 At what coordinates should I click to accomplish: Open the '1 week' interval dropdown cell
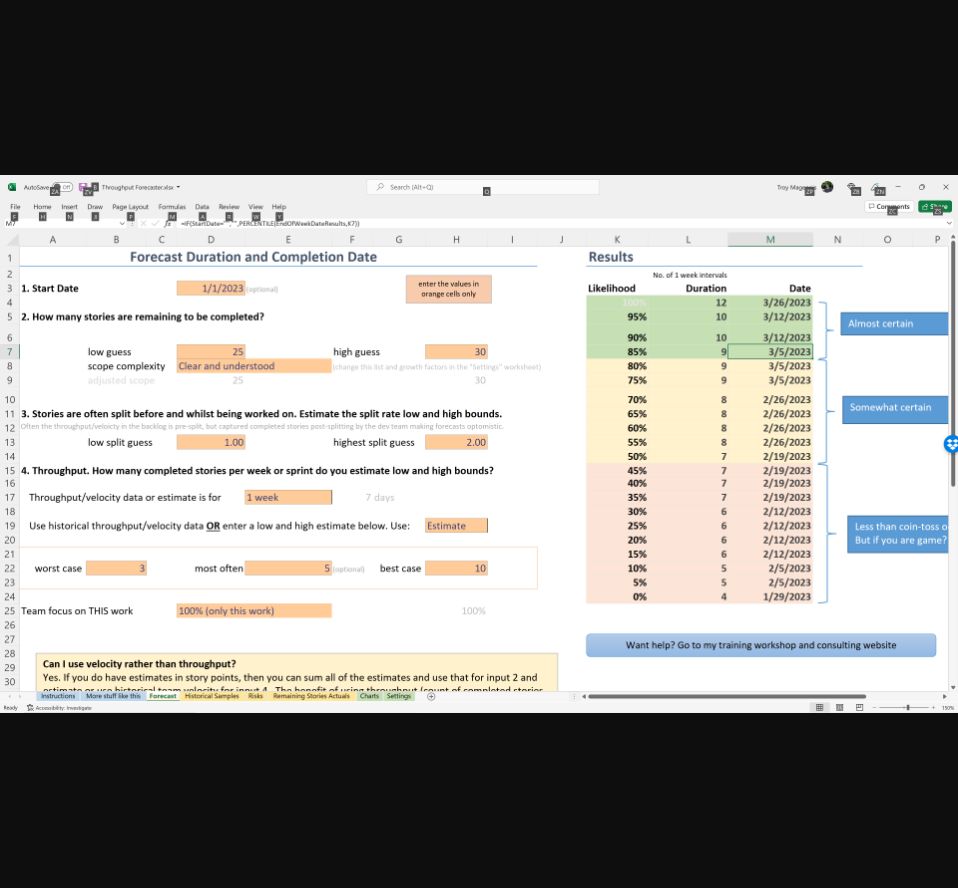288,497
